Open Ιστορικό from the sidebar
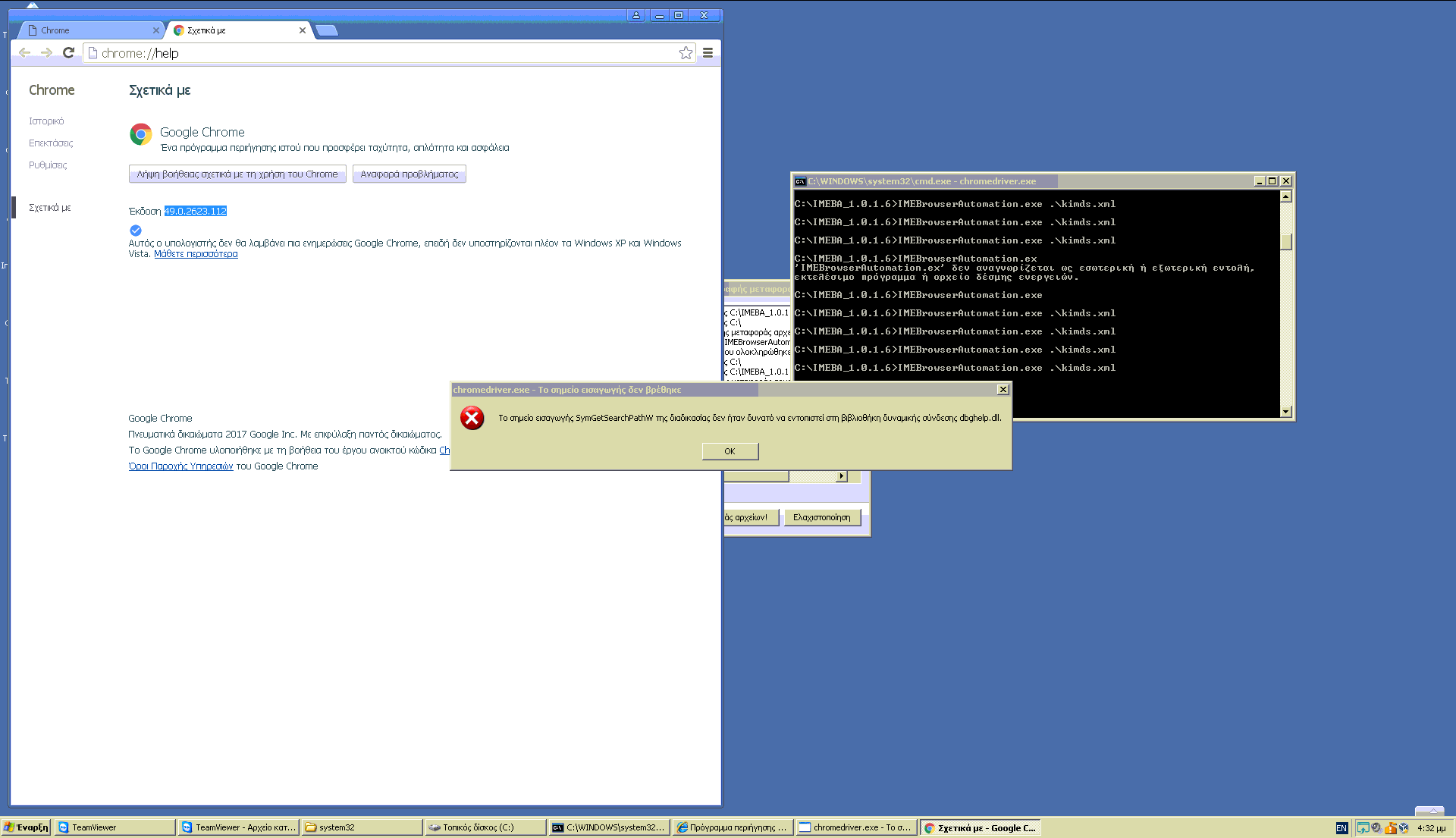 pyautogui.click(x=46, y=121)
